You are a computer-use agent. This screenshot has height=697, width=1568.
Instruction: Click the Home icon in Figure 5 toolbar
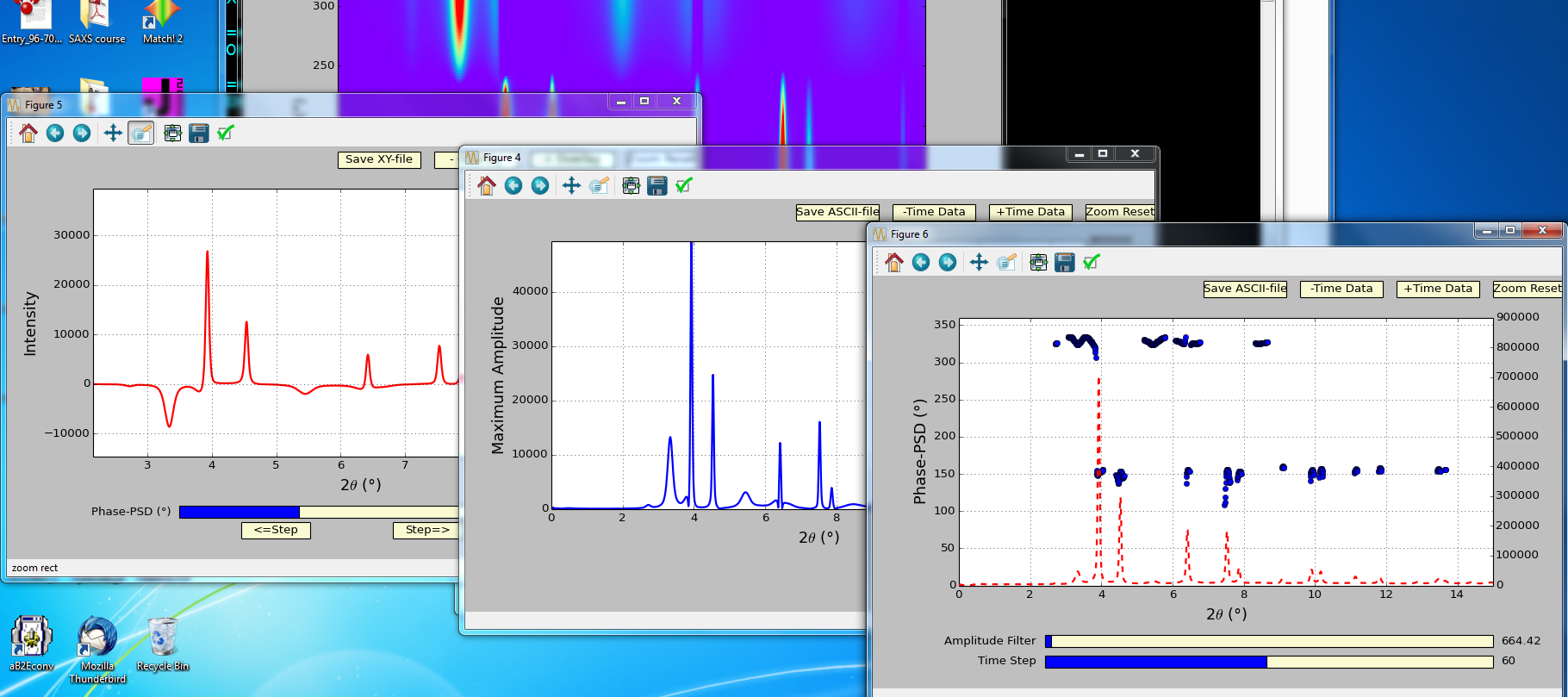(x=28, y=134)
